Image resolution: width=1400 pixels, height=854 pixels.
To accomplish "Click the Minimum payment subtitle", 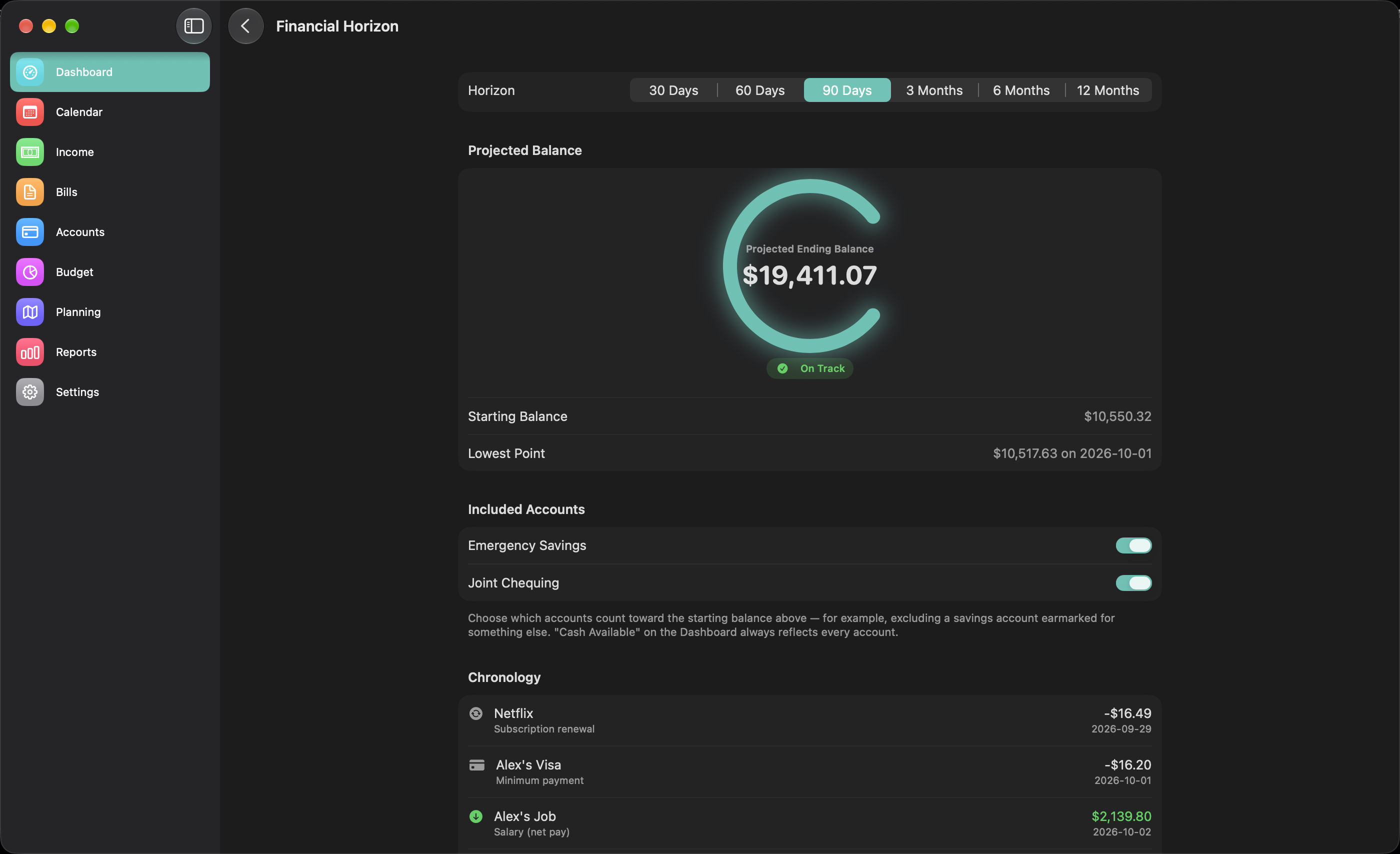I will tap(539, 780).
